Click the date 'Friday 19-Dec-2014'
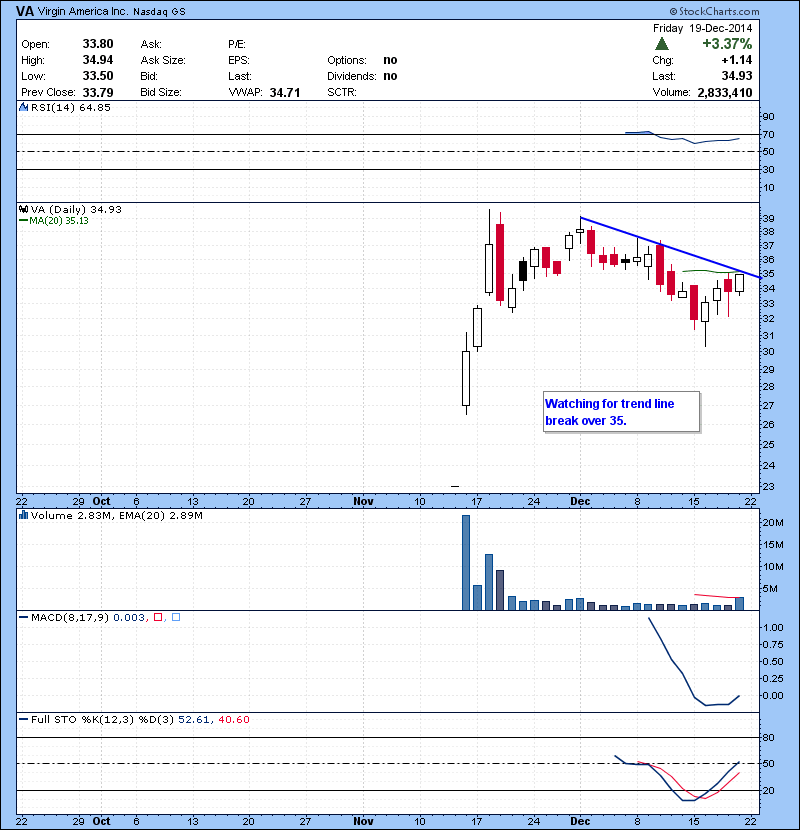This screenshot has width=800, height=830. pos(702,28)
